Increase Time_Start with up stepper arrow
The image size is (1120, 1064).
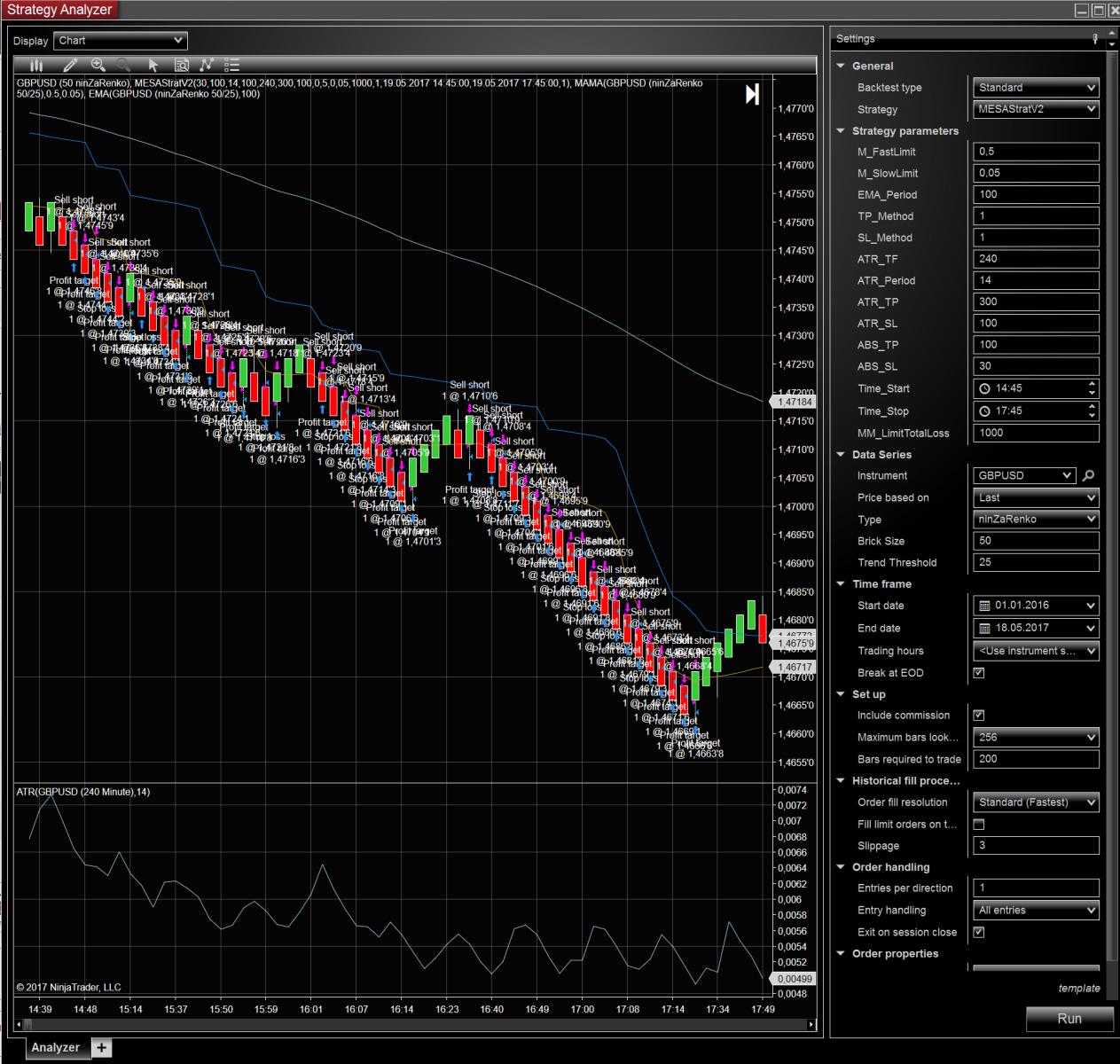coord(1092,384)
